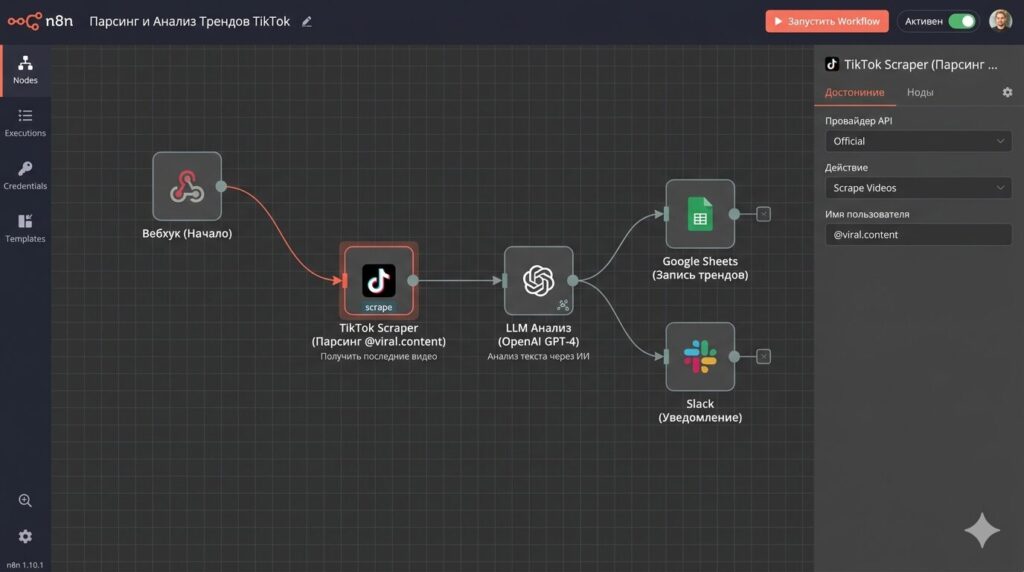Select the TikTok Scraper node
This screenshot has width=1024, height=572.
pyautogui.click(x=379, y=281)
